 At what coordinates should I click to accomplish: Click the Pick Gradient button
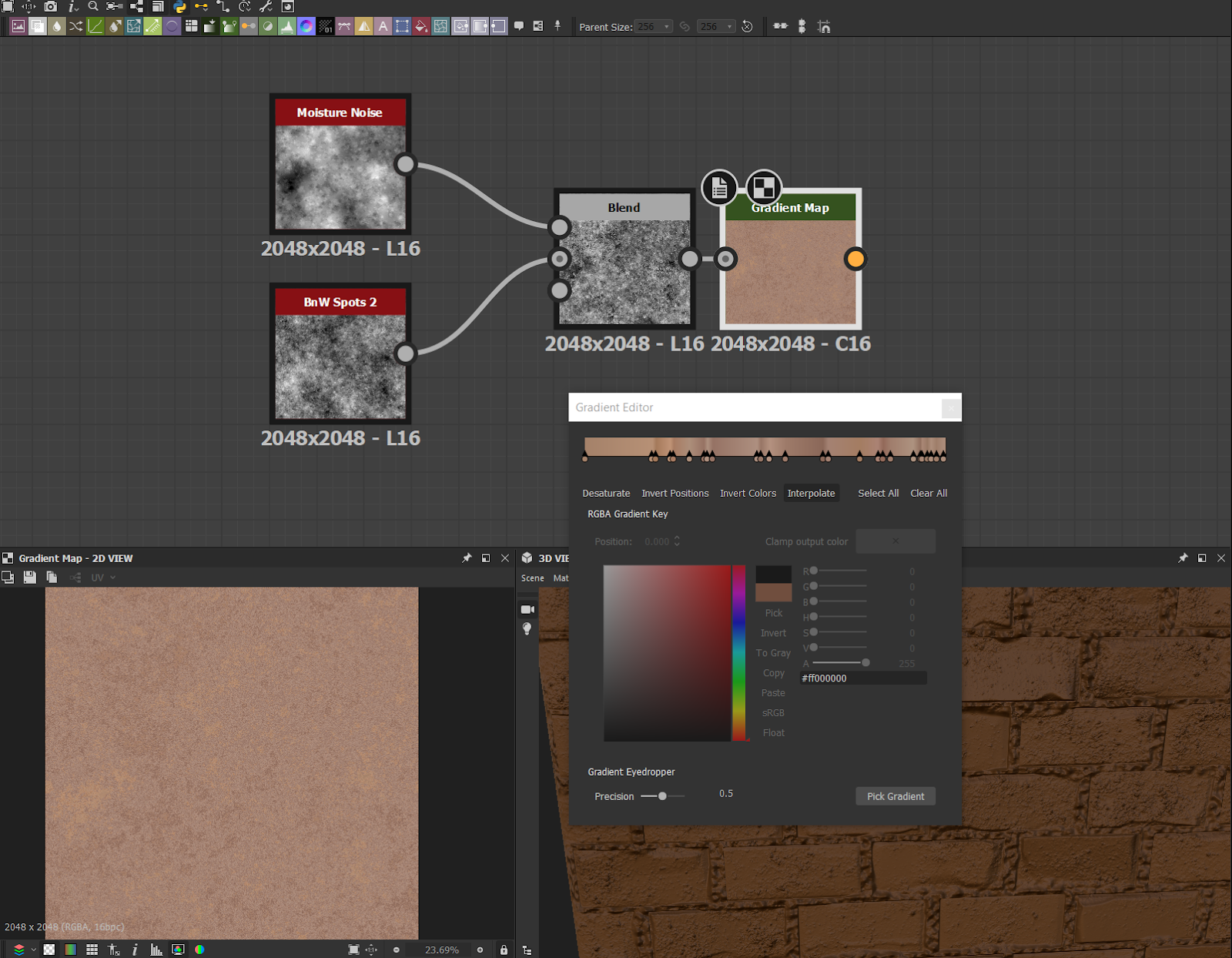click(x=895, y=796)
